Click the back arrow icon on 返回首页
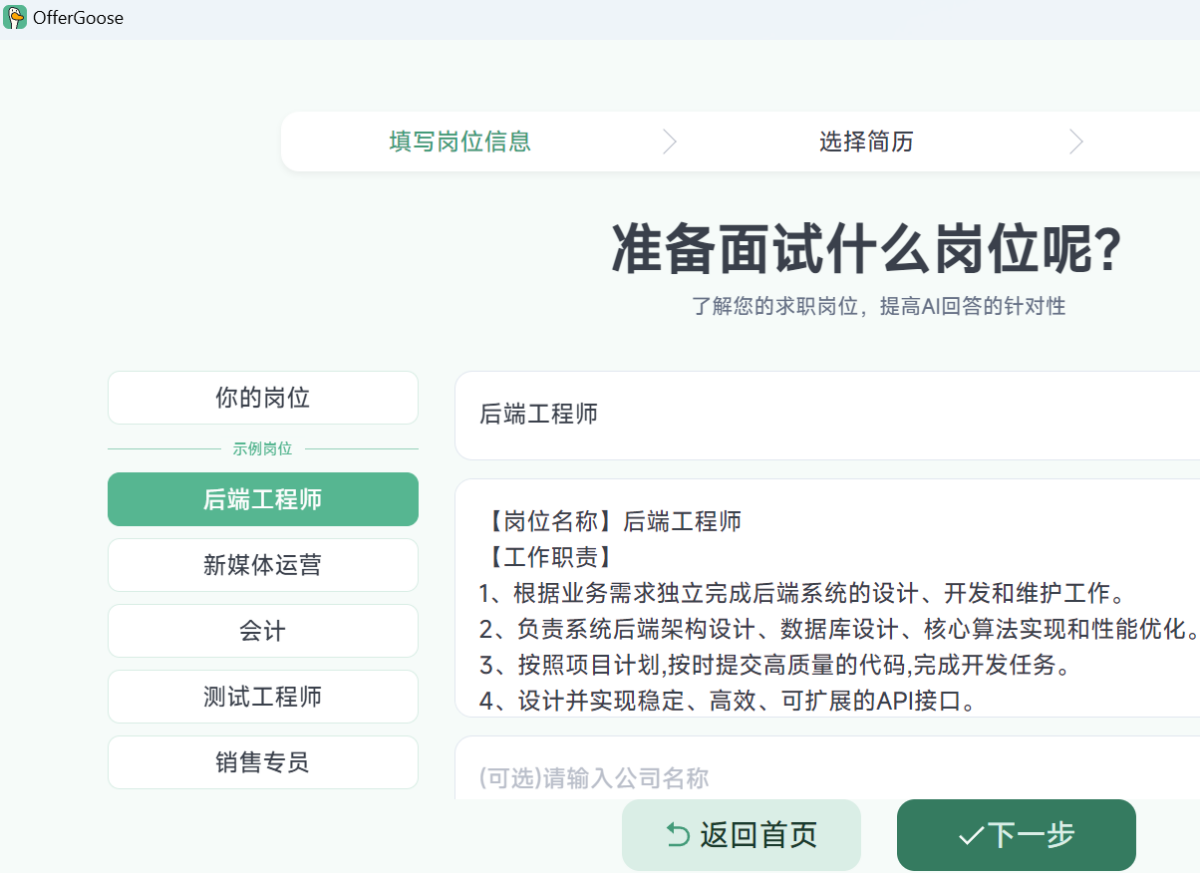This screenshot has width=1200, height=873. click(676, 833)
